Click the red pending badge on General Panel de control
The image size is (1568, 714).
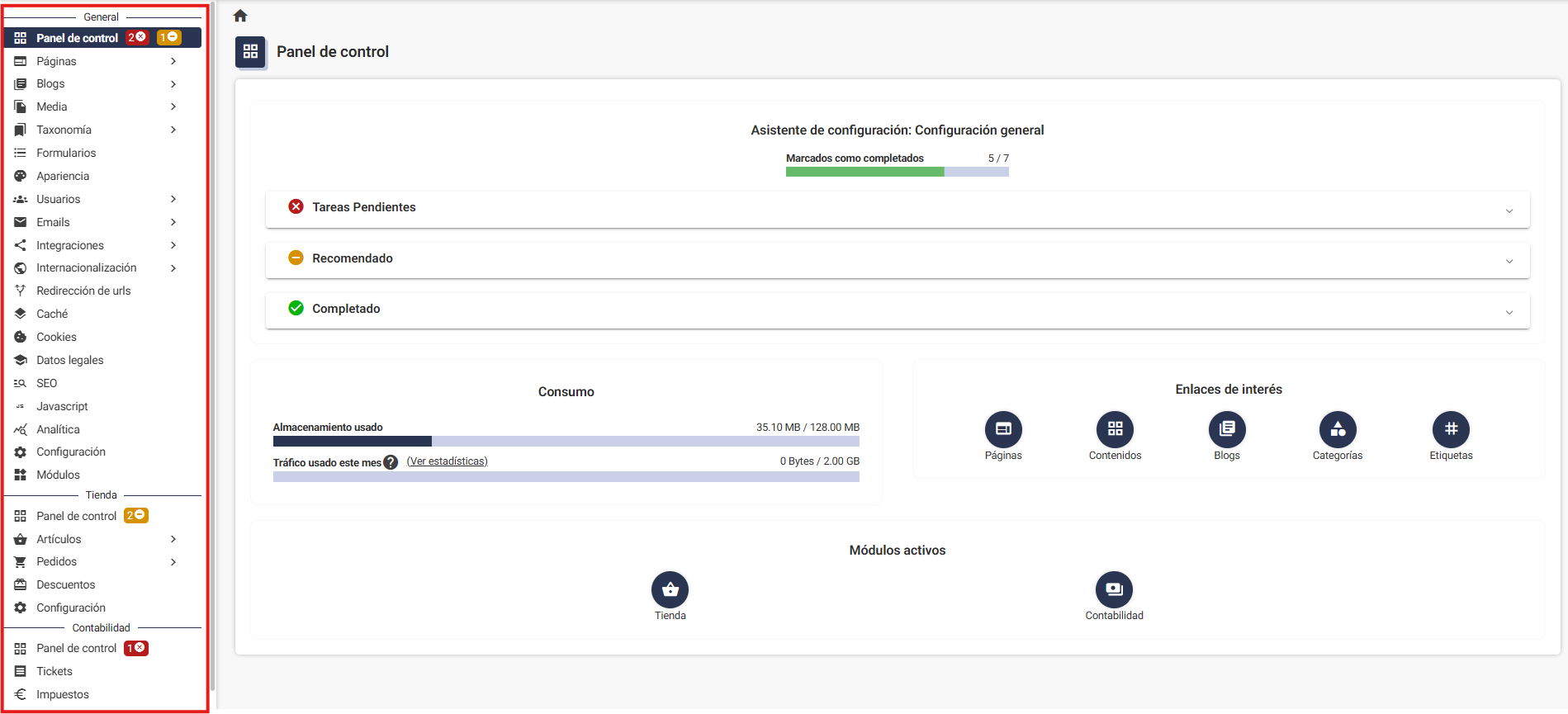point(137,37)
